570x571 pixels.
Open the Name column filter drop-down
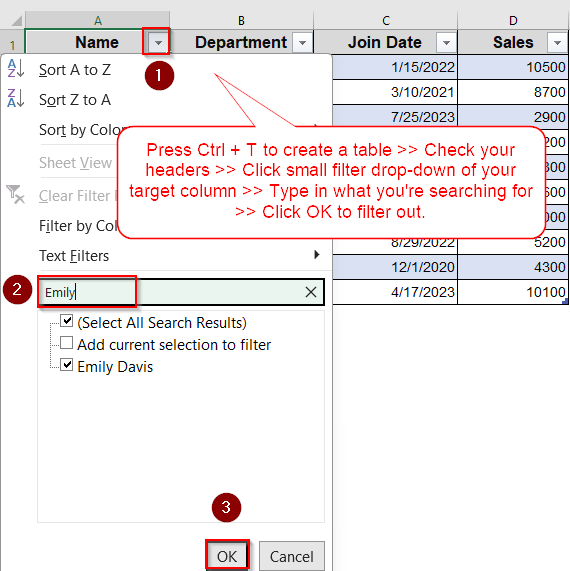click(158, 43)
